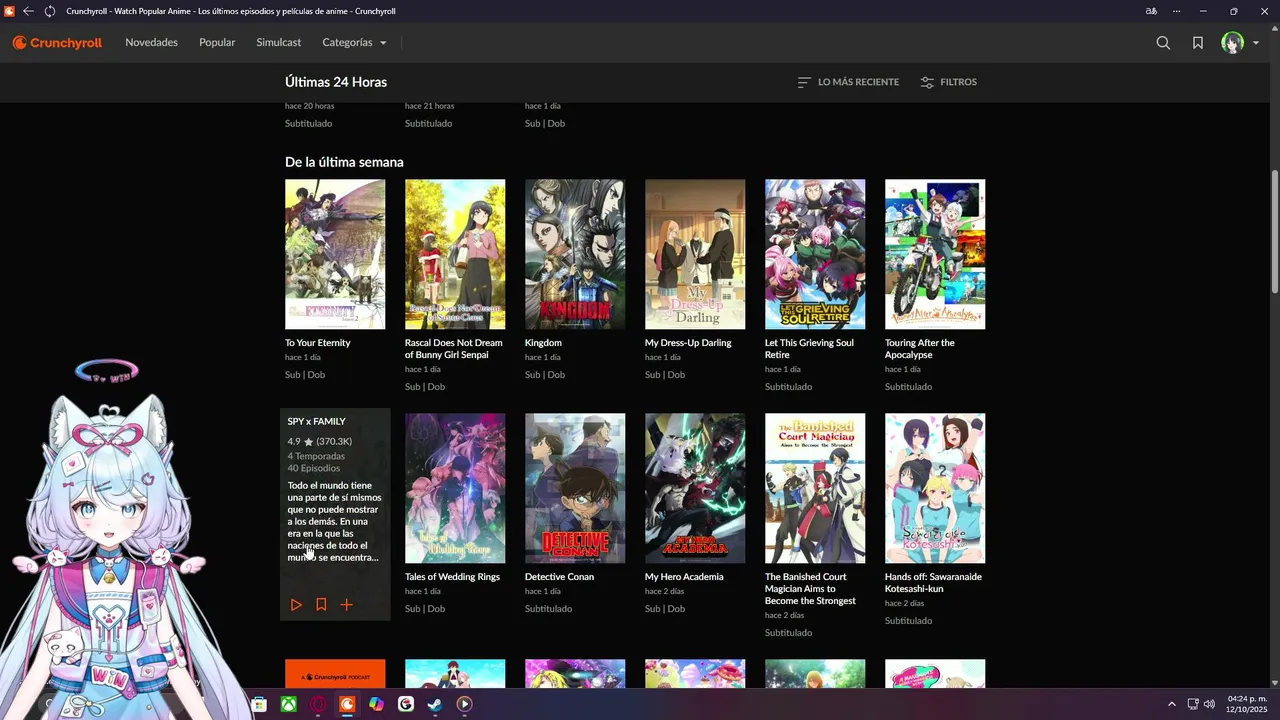Click the 4.9 star rating on SPY x FAMILY
This screenshot has width=1280, height=720.
coord(319,441)
